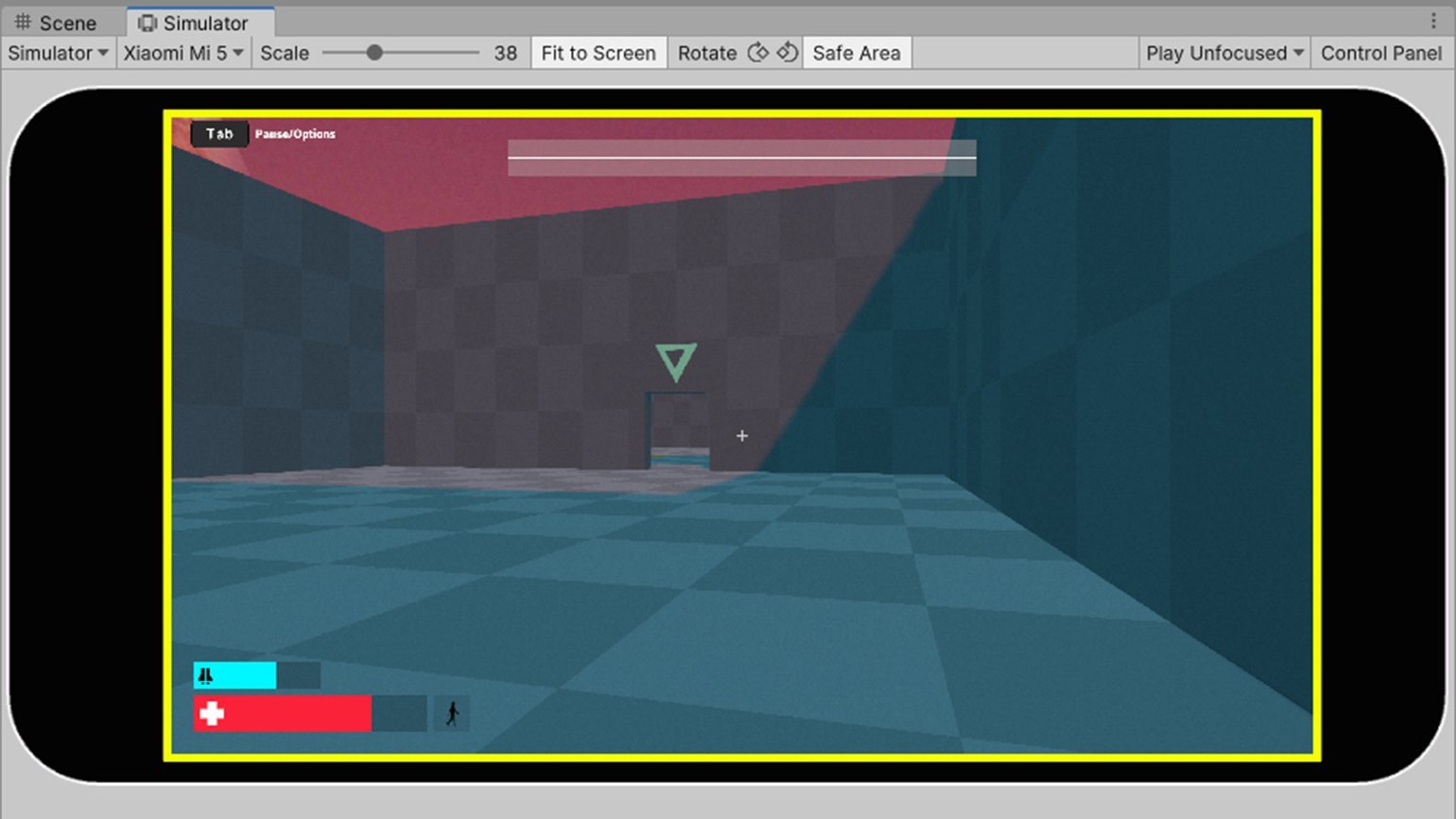
Task: Open the three-dot window options menu
Action: tap(1433, 21)
